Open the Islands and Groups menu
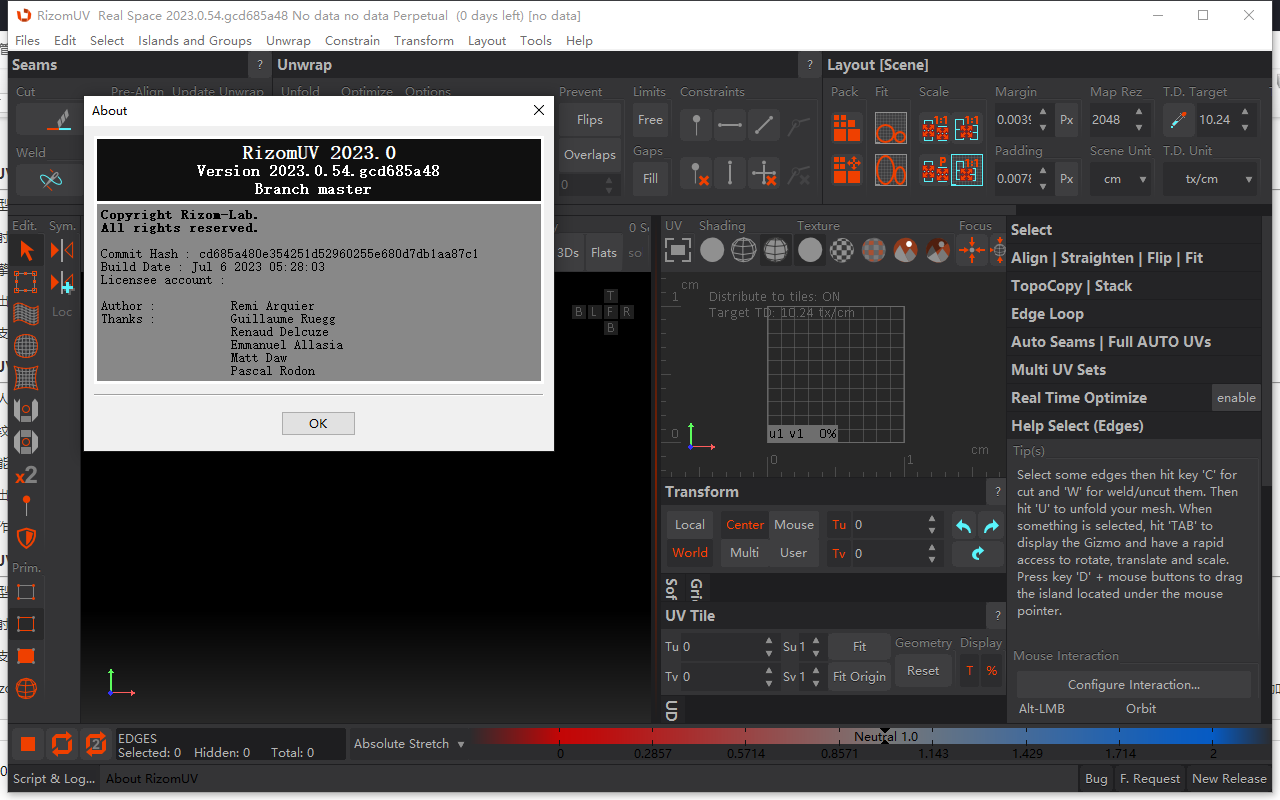Image resolution: width=1280 pixels, height=800 pixels. click(195, 41)
